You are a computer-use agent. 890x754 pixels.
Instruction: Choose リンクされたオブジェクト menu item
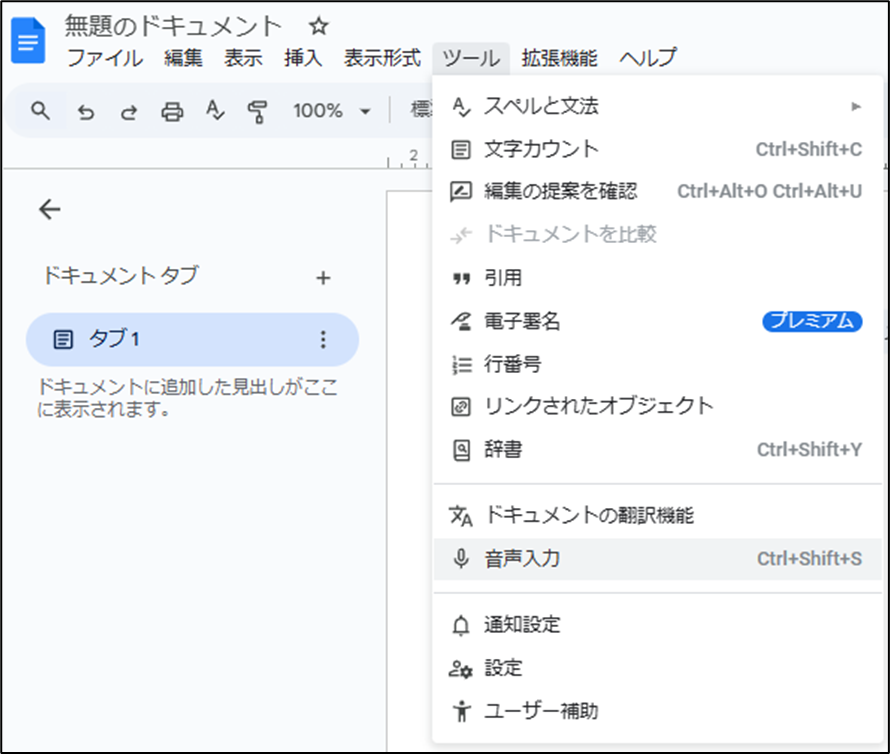point(657,407)
